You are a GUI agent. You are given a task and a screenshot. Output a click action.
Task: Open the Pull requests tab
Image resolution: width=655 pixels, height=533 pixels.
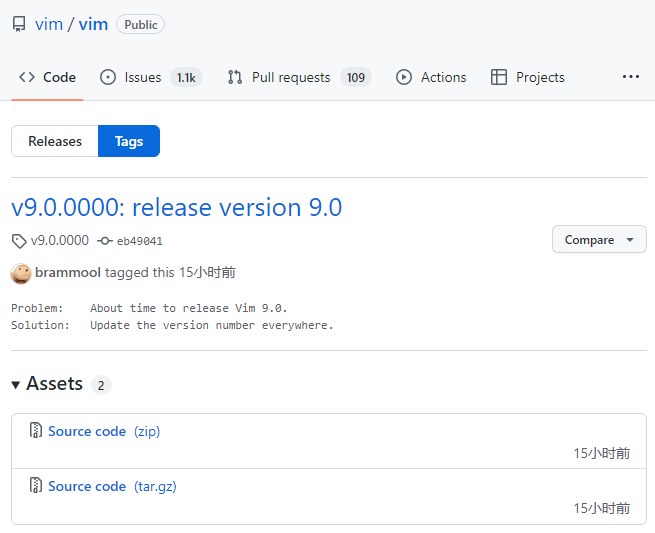pos(299,77)
